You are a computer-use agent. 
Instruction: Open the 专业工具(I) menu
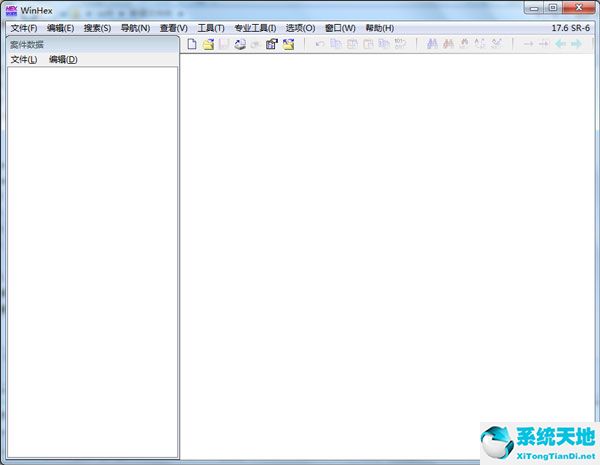click(255, 28)
